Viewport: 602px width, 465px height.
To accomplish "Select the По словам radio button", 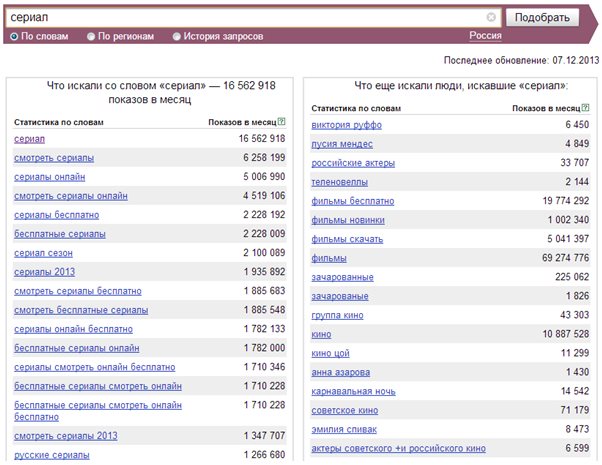I will (14, 36).
